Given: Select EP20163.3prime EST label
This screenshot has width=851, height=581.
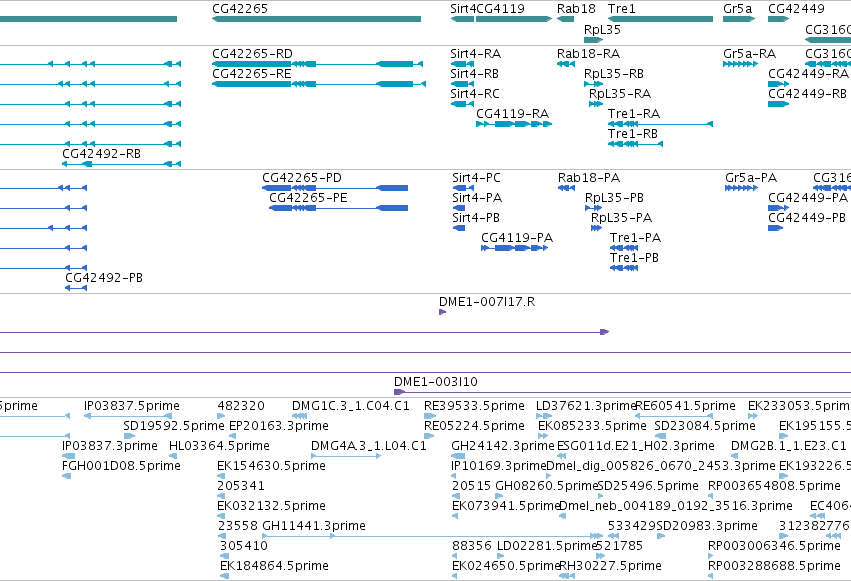Looking at the screenshot, I should pos(279,426).
